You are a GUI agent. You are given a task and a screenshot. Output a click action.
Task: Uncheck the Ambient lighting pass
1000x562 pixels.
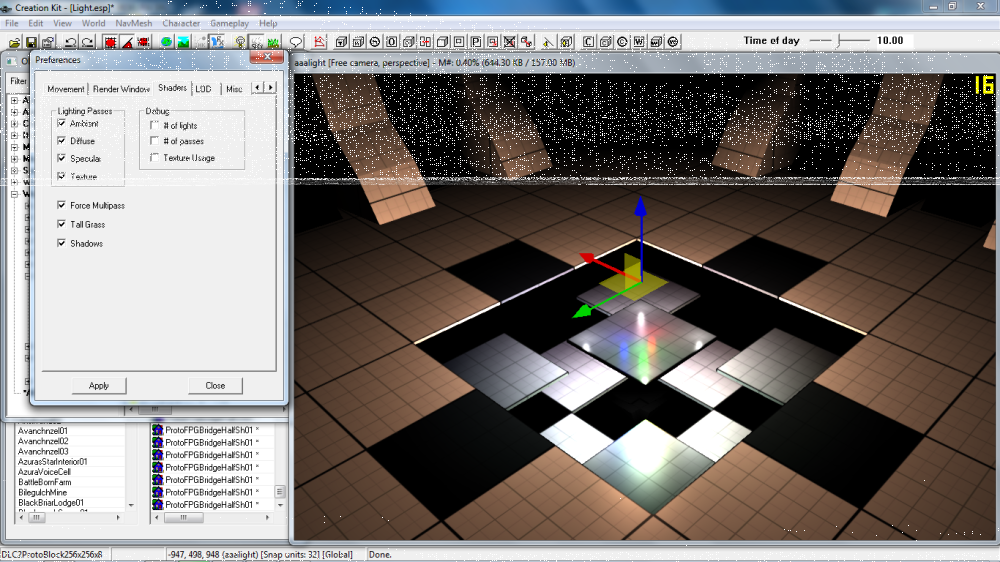tap(61, 123)
